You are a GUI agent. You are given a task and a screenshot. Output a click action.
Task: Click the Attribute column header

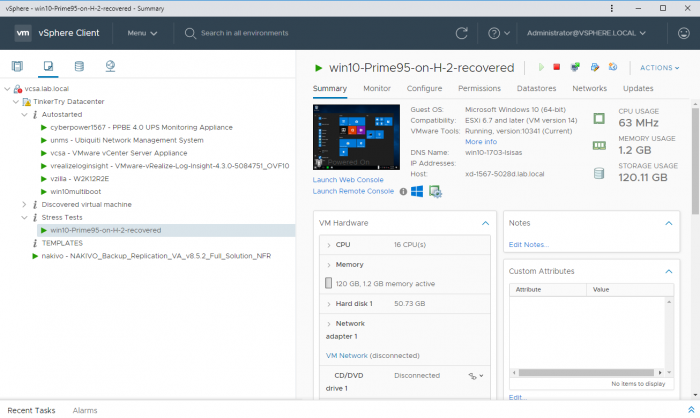click(548, 290)
